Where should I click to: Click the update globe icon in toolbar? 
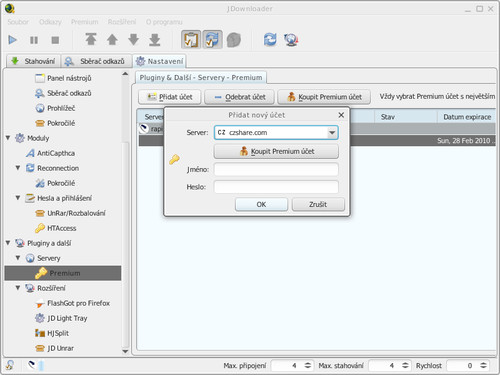click(x=291, y=40)
